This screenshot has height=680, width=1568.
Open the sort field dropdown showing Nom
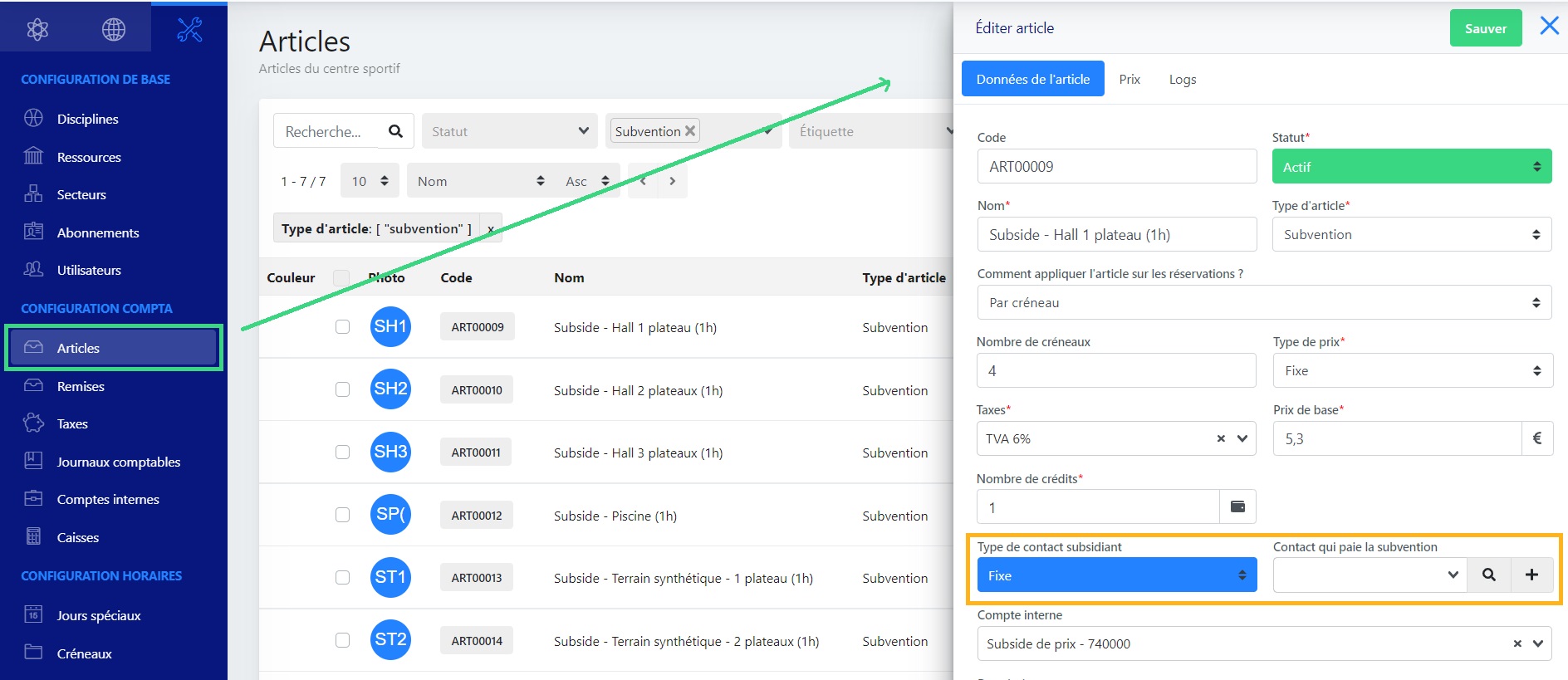pos(481,181)
